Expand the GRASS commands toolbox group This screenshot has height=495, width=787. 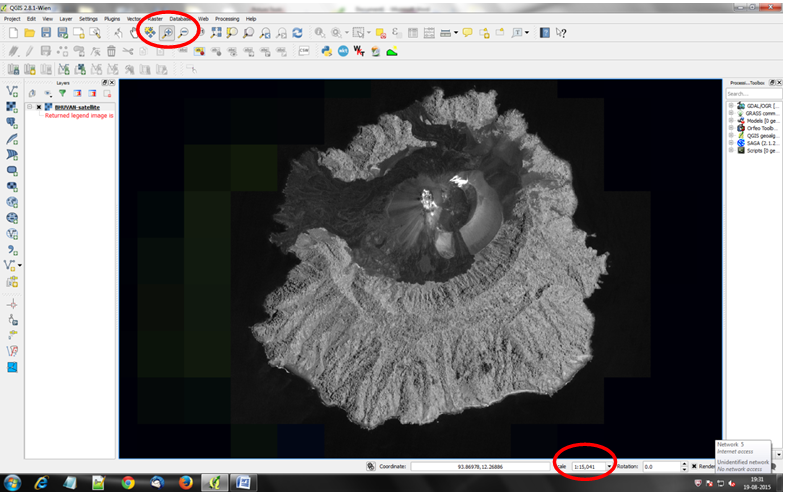tap(731, 113)
